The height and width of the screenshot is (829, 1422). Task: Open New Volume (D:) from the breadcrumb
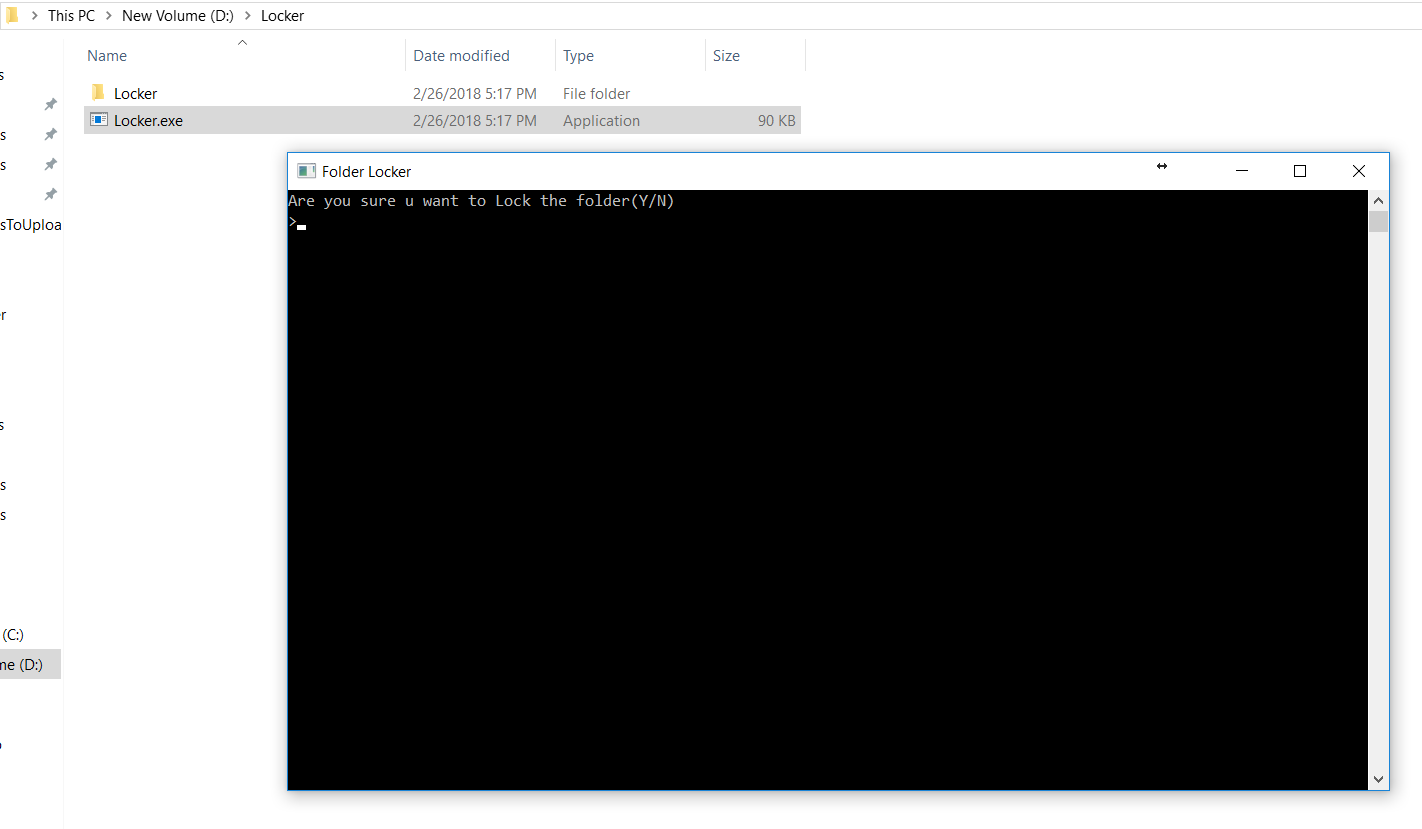coord(177,15)
